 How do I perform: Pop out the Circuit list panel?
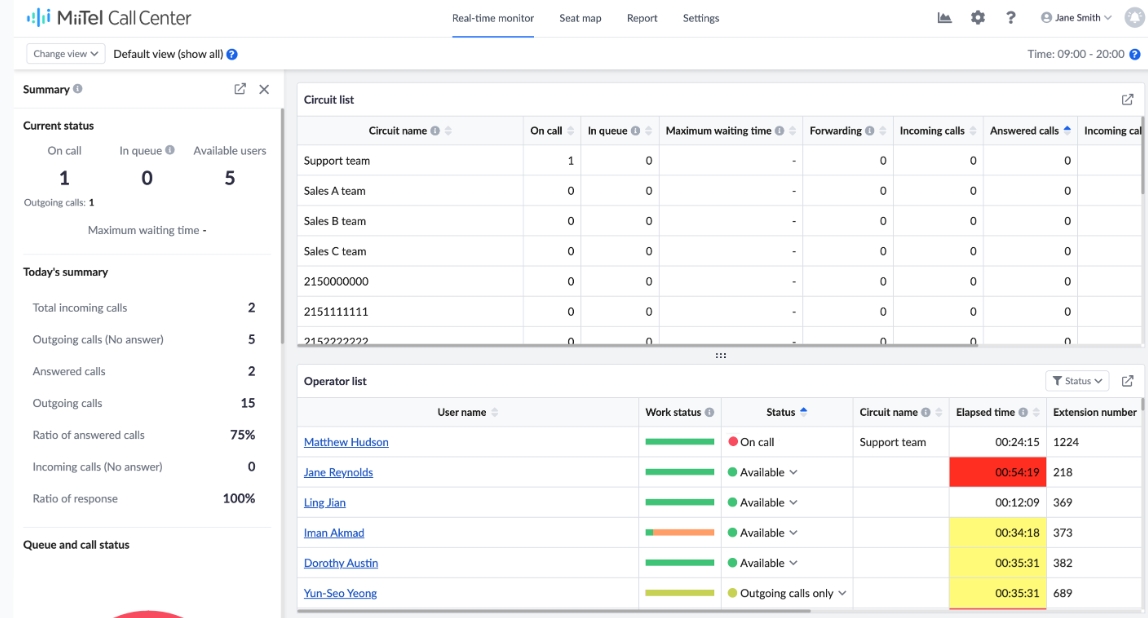(1127, 100)
